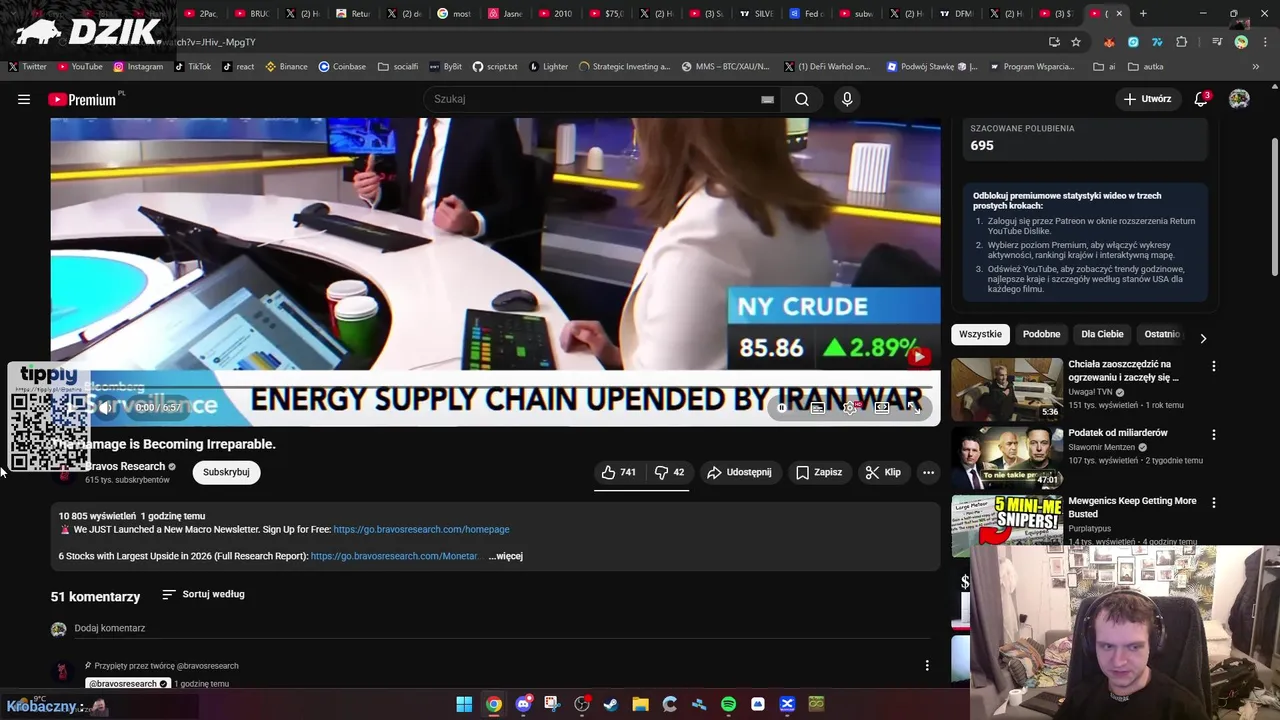
Task: Open @bravosresearch pinned comment author
Action: (x=127, y=684)
